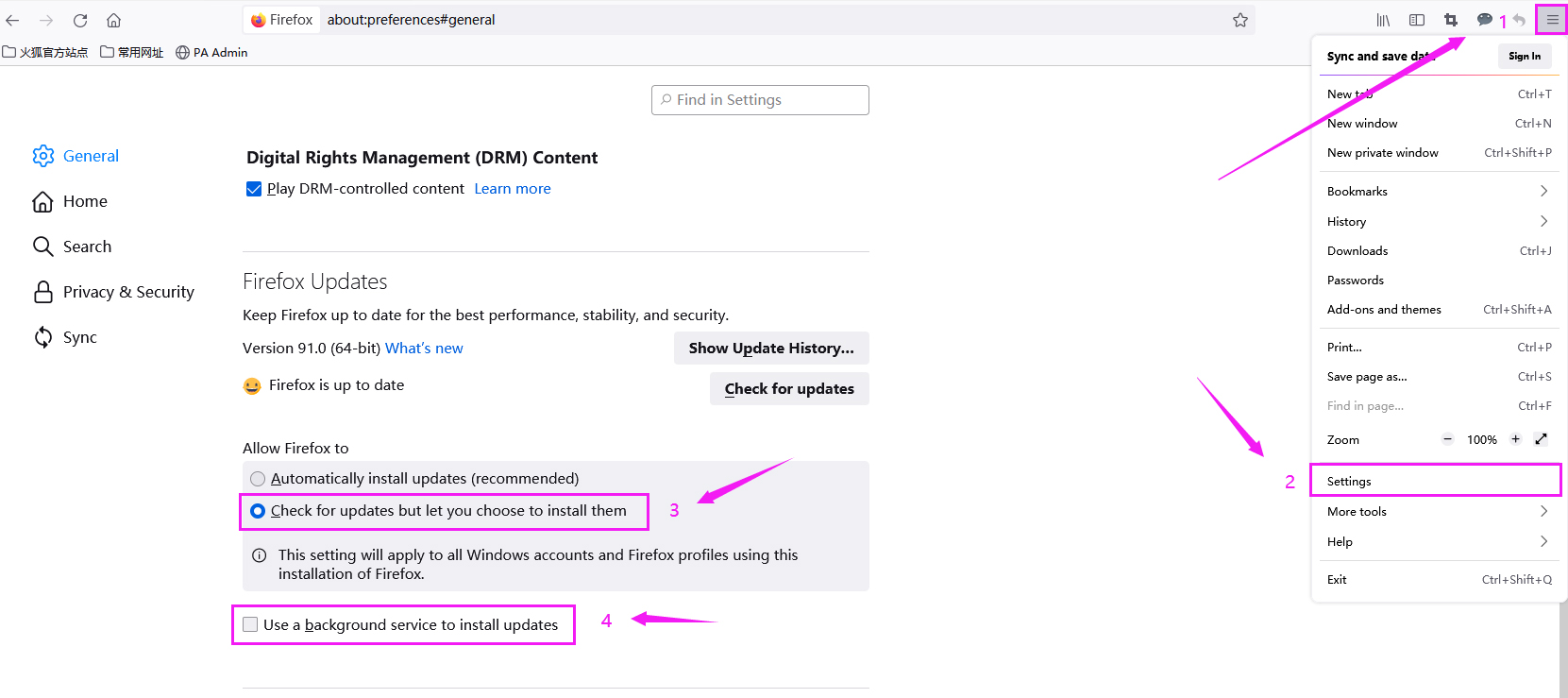1568x698 pixels.
Task: Click Check for updates button
Action: pyautogui.click(x=789, y=388)
